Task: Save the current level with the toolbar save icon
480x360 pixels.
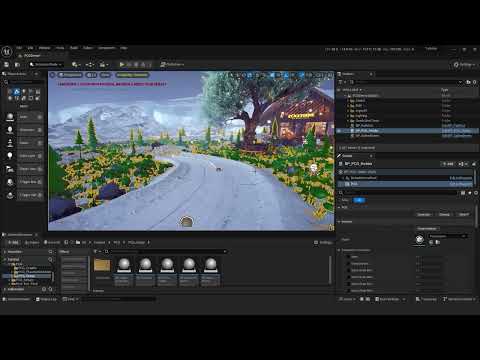Action: [x=6, y=64]
